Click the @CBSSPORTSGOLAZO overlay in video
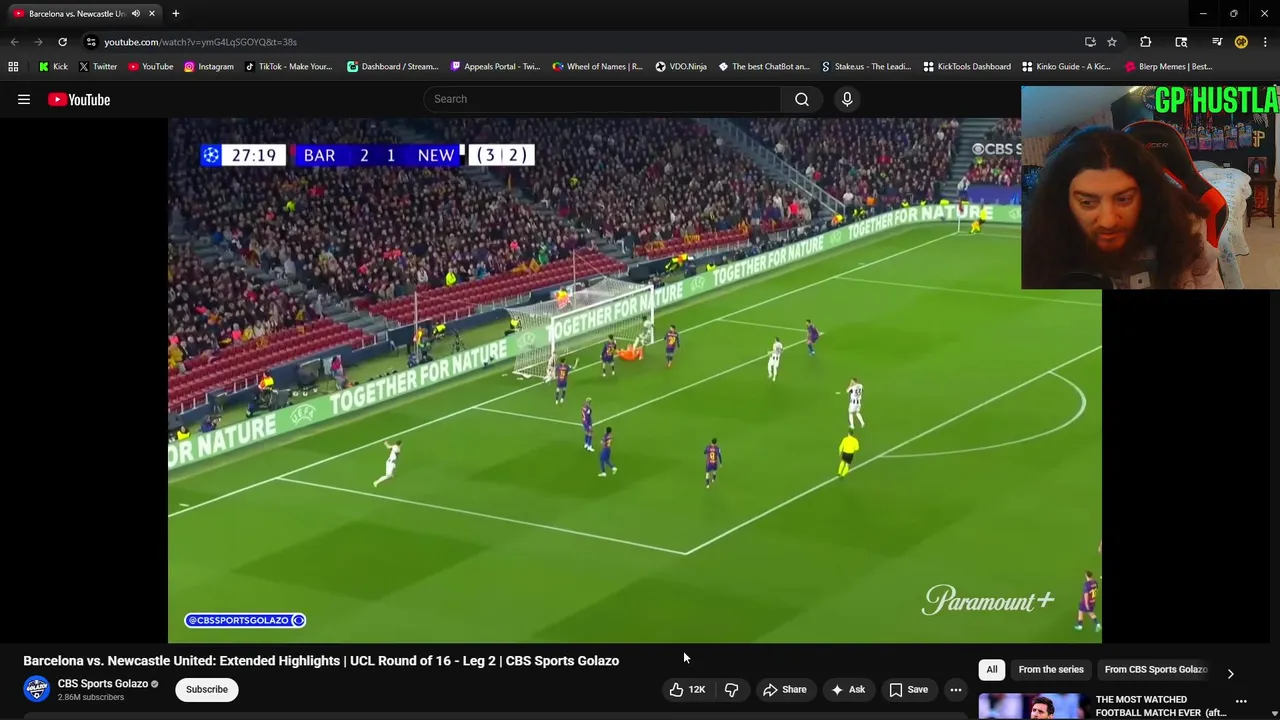Screen dimensions: 1280x720 [245, 620]
